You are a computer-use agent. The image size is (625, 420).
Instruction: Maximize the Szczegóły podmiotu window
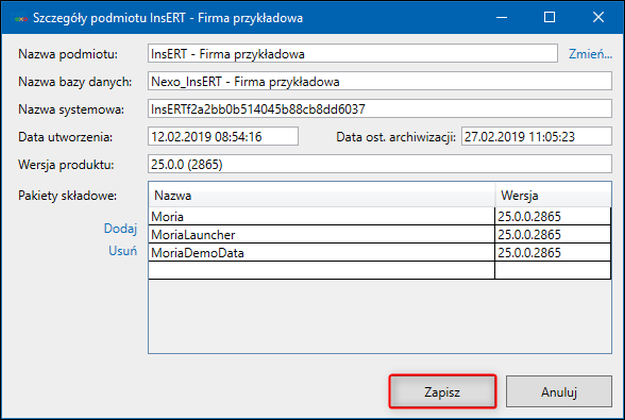coord(549,18)
